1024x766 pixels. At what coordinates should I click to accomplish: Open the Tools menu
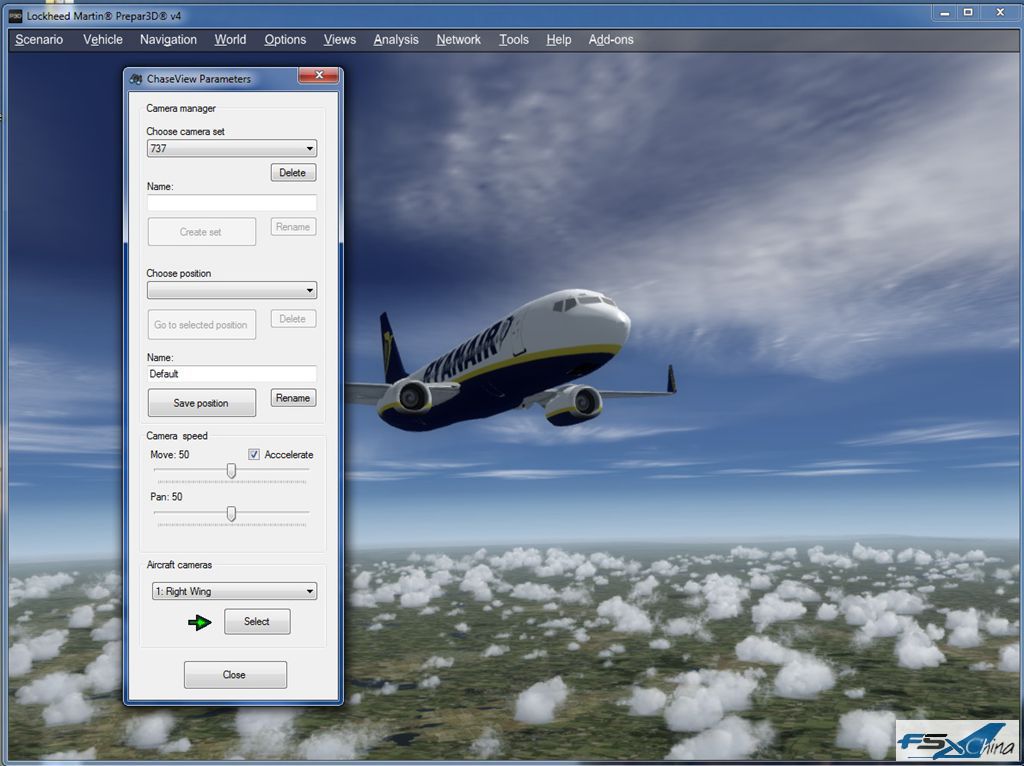514,40
